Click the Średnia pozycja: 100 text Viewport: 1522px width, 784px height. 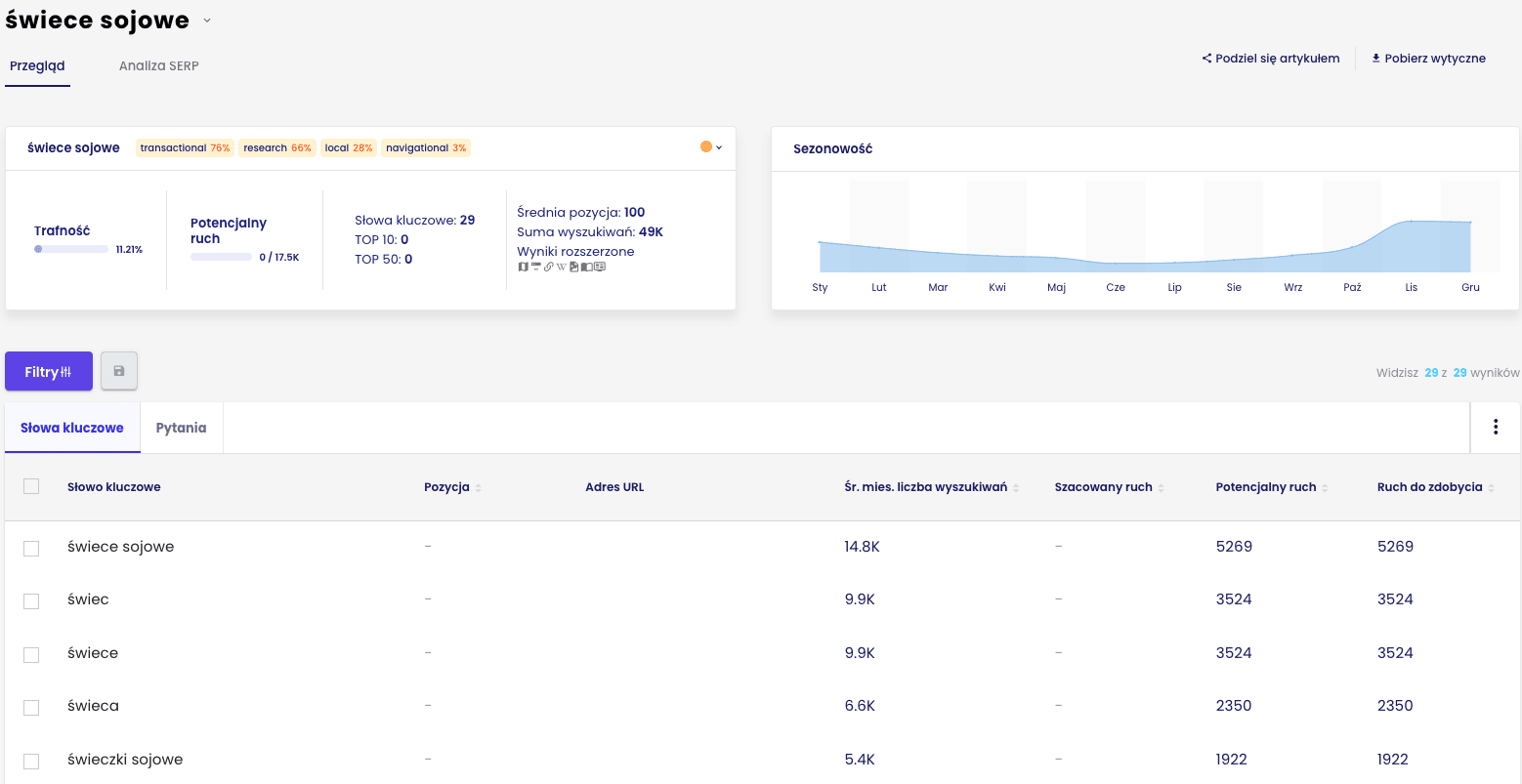coord(581,213)
